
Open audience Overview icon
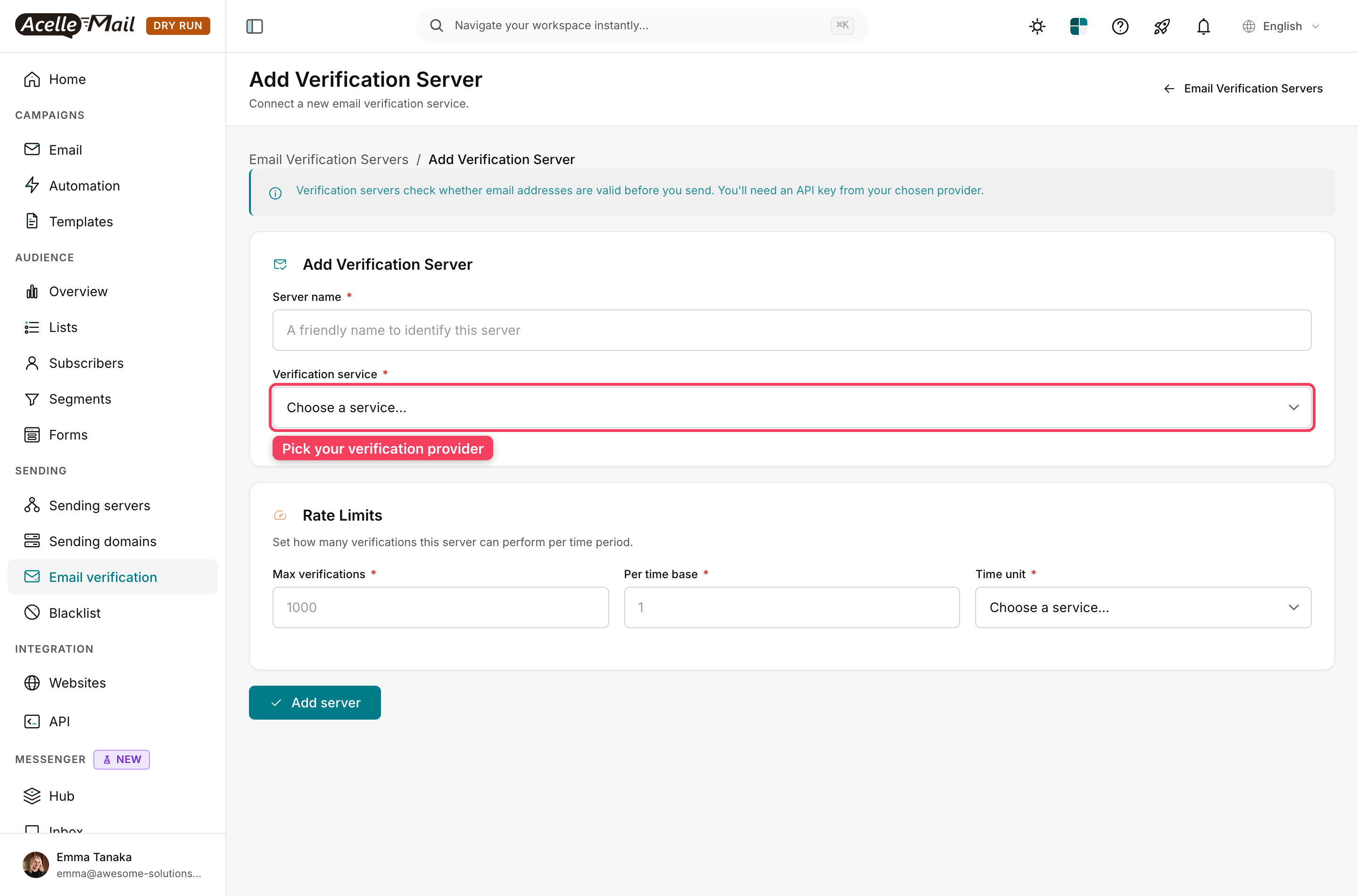click(32, 291)
